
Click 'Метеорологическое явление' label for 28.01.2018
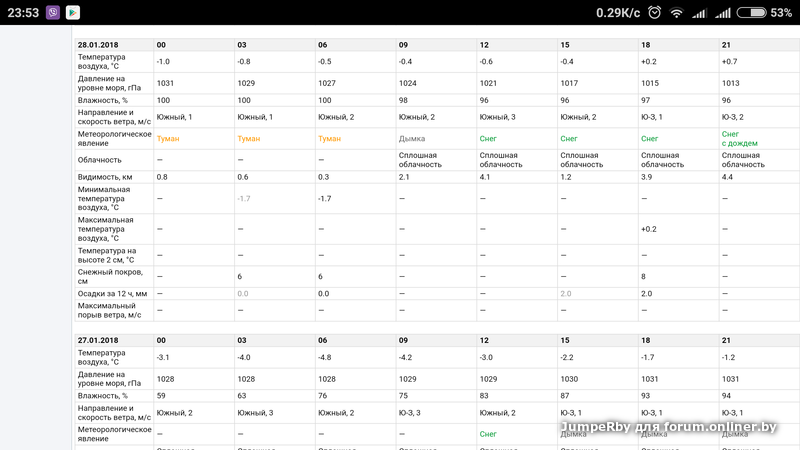(x=114, y=139)
